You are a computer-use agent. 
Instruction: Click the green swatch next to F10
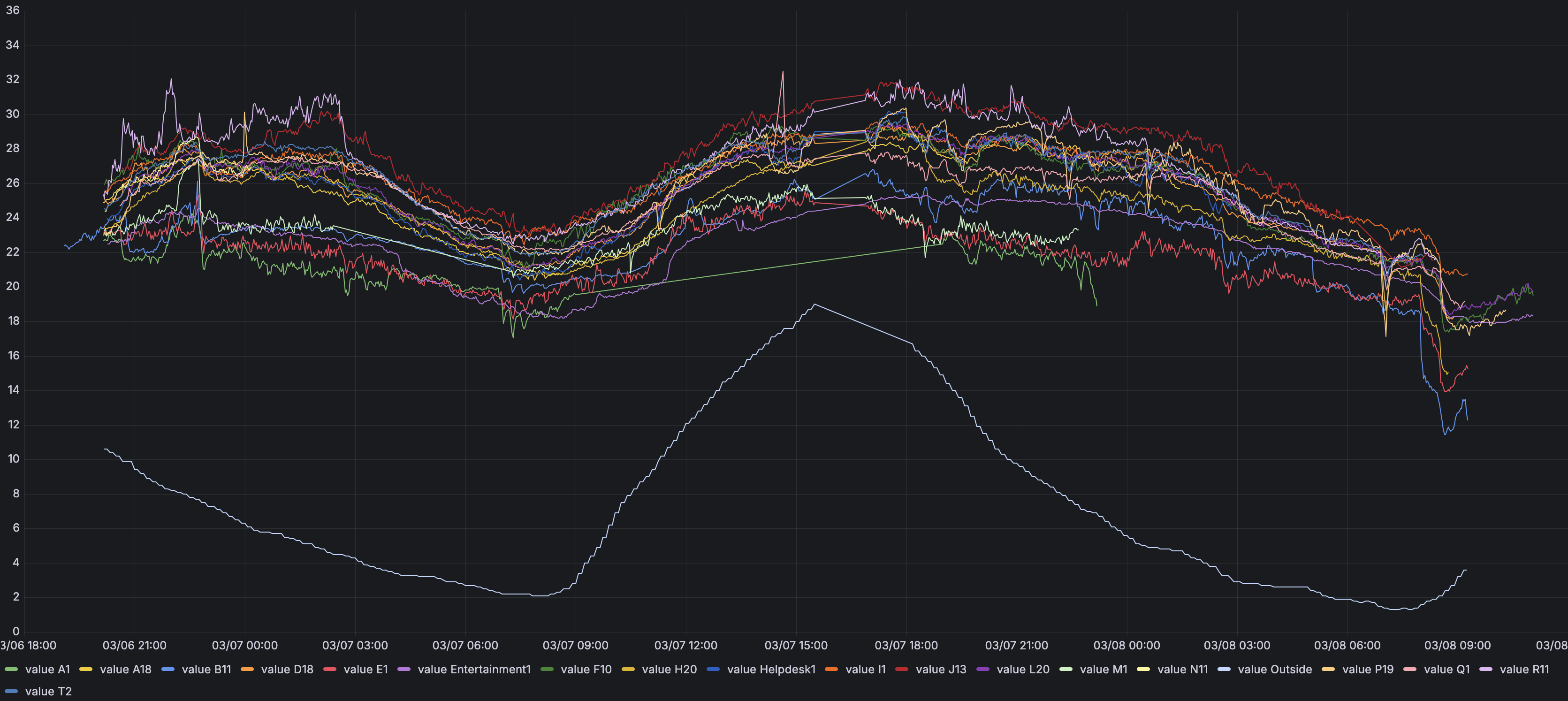[x=547, y=670]
